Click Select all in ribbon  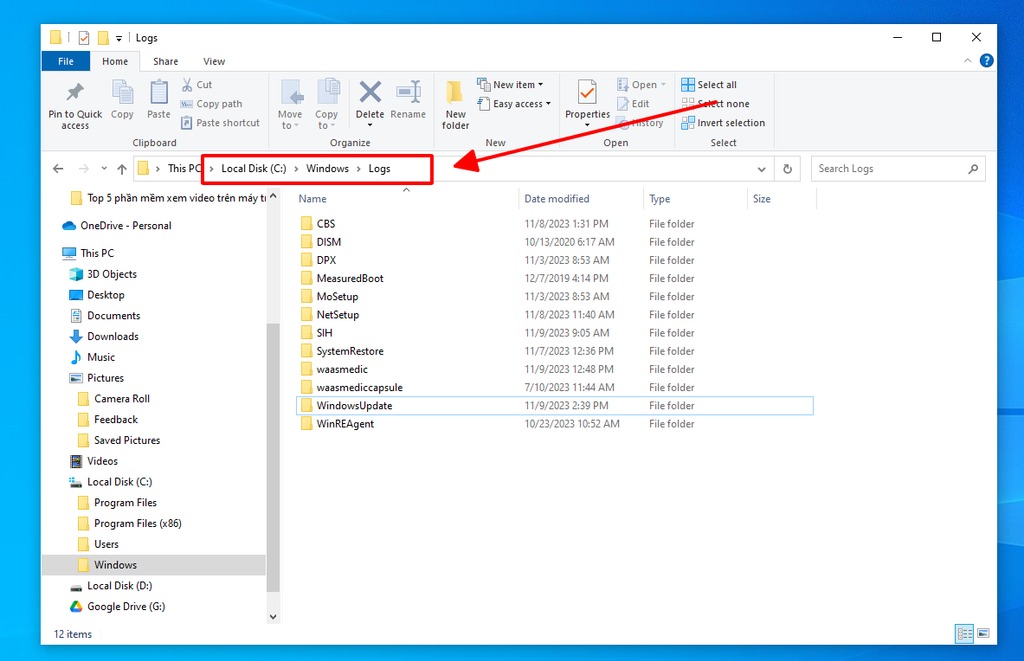709,84
